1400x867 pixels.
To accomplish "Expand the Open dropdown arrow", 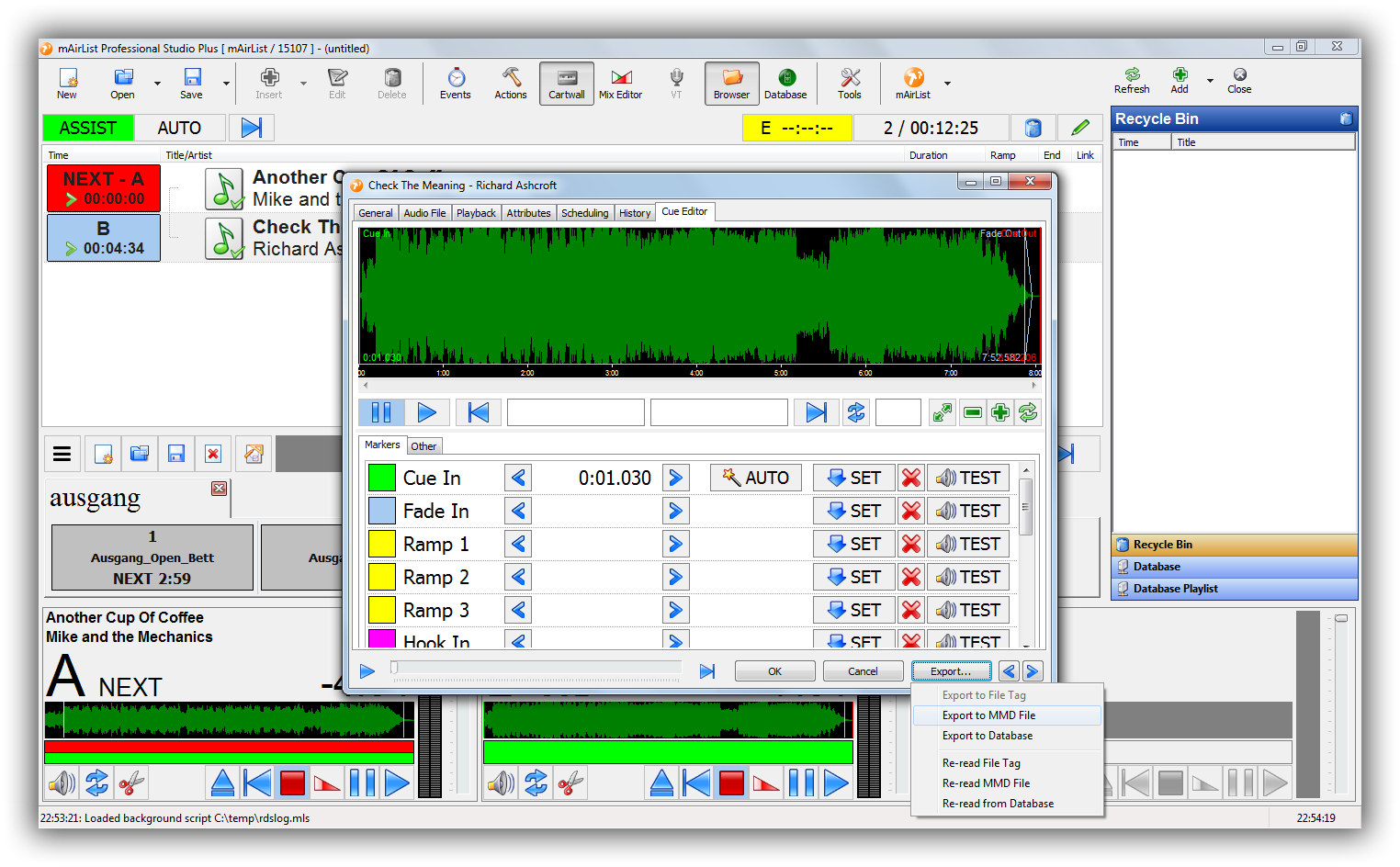I will (157, 84).
